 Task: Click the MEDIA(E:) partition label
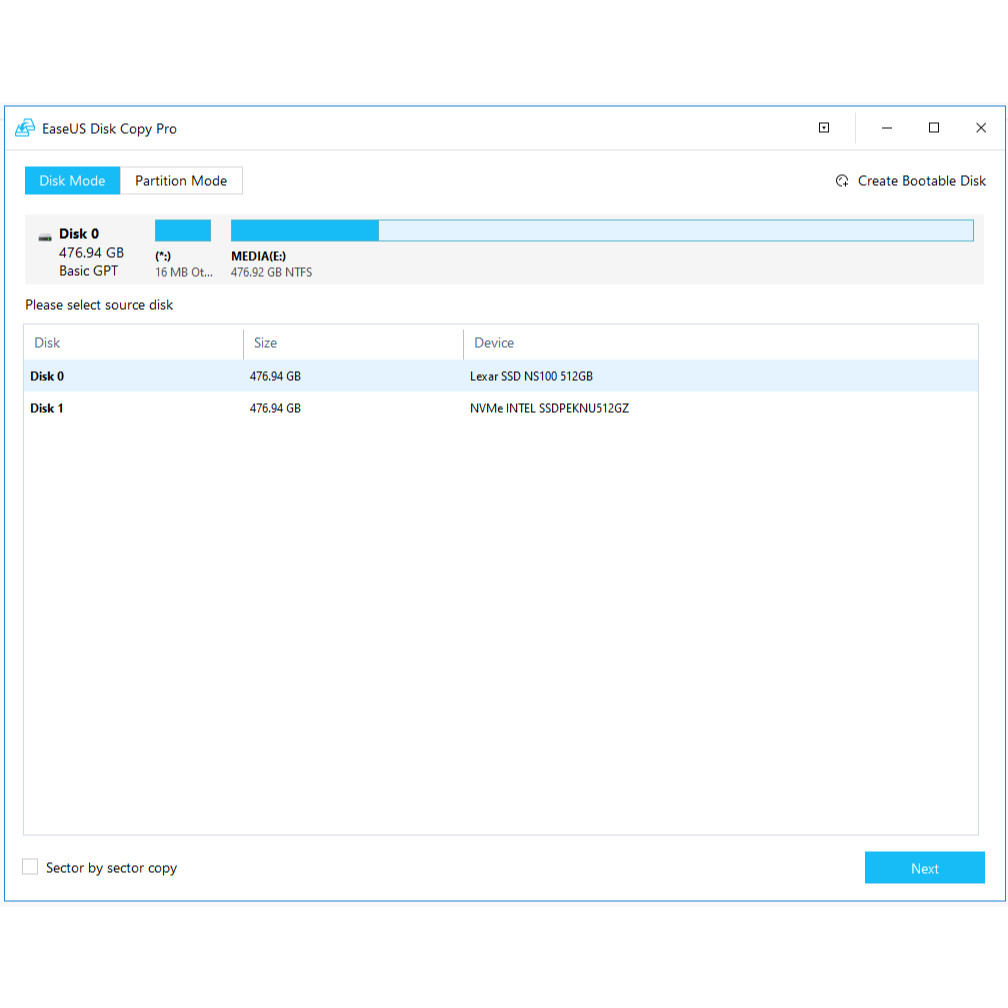tap(258, 256)
